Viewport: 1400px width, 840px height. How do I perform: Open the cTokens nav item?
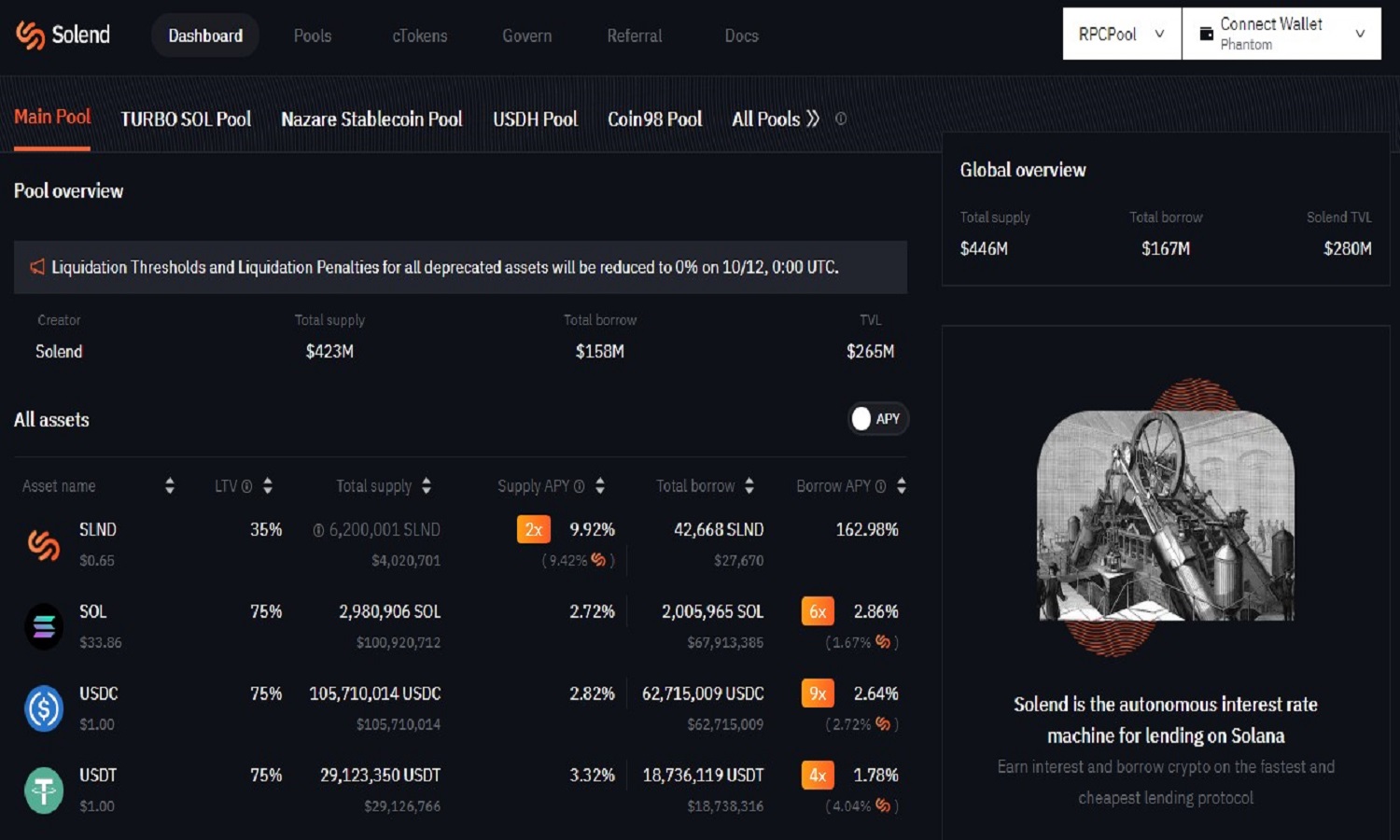pos(420,35)
